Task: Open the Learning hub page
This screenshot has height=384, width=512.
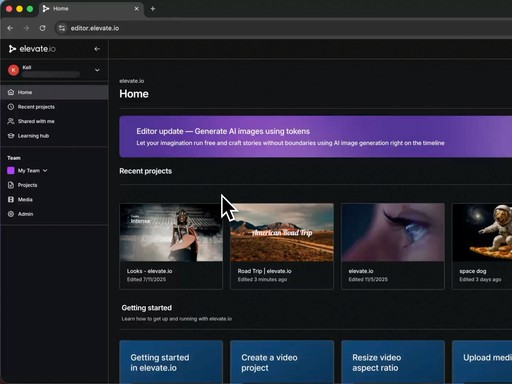Action: [x=54, y=136]
